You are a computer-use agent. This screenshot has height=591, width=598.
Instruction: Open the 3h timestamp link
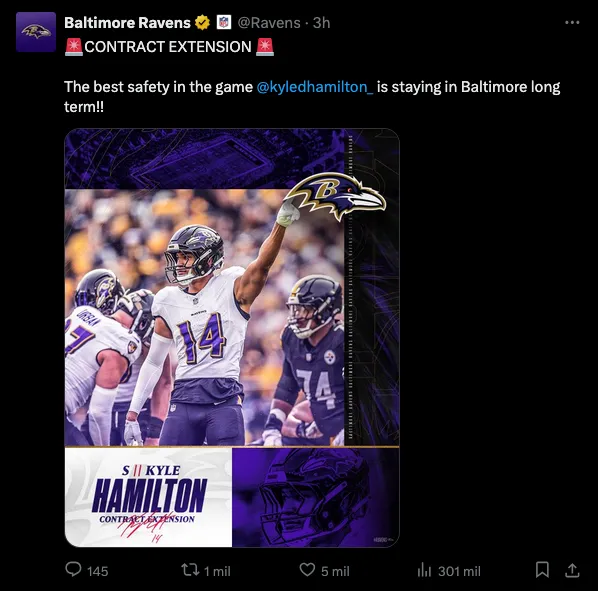322,23
